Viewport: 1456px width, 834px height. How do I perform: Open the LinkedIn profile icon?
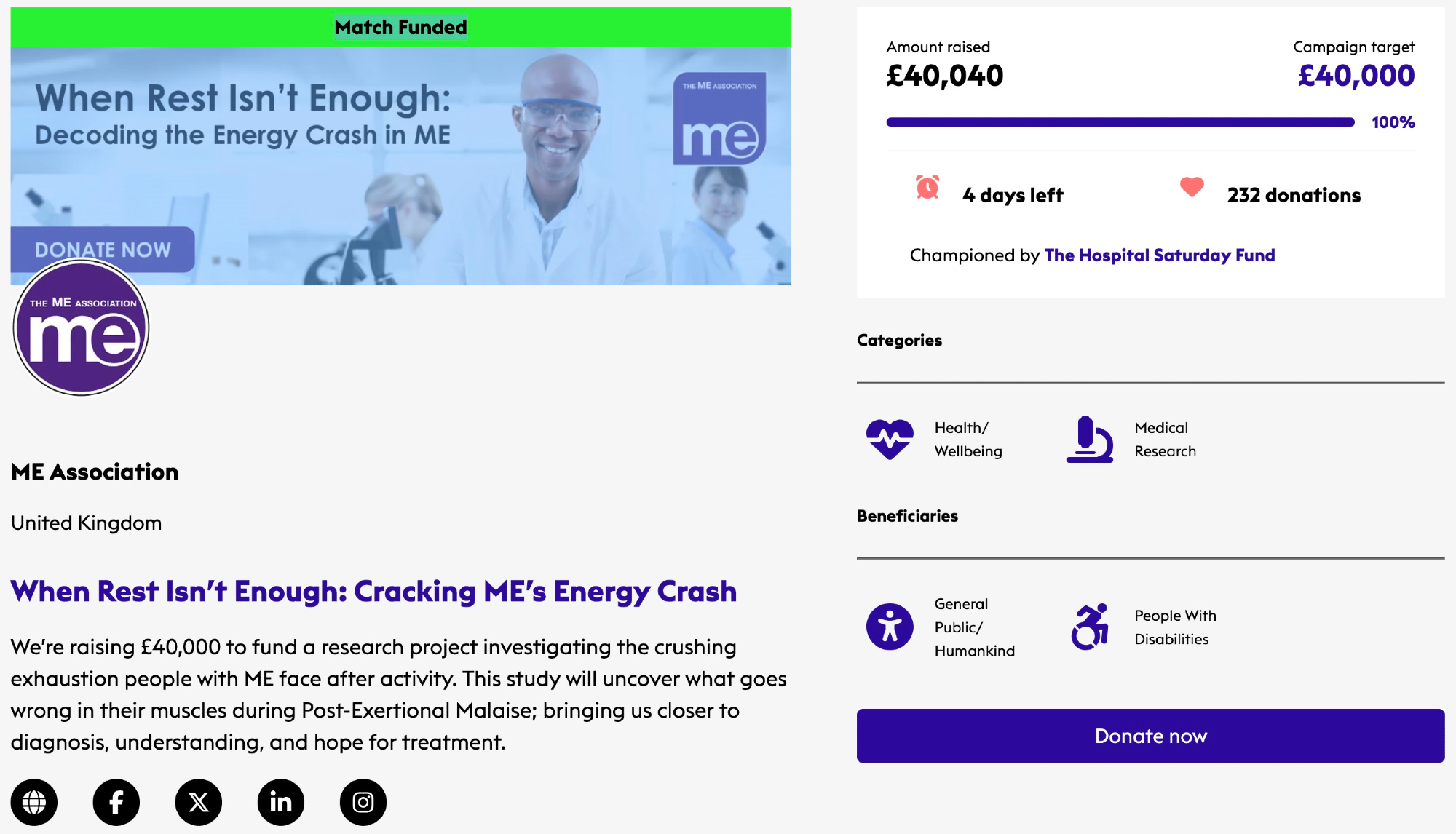click(x=281, y=802)
